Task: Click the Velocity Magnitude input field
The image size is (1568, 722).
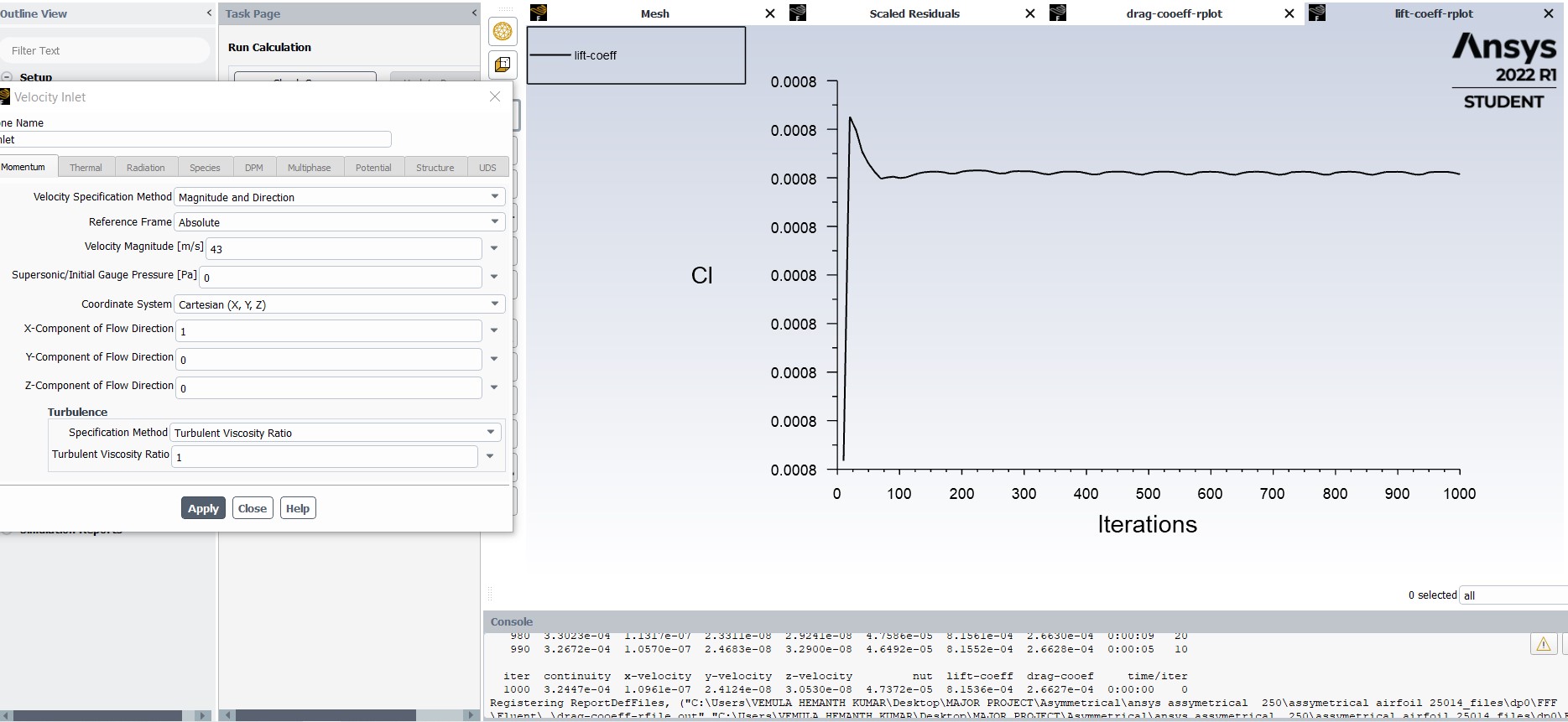Action: 344,248
